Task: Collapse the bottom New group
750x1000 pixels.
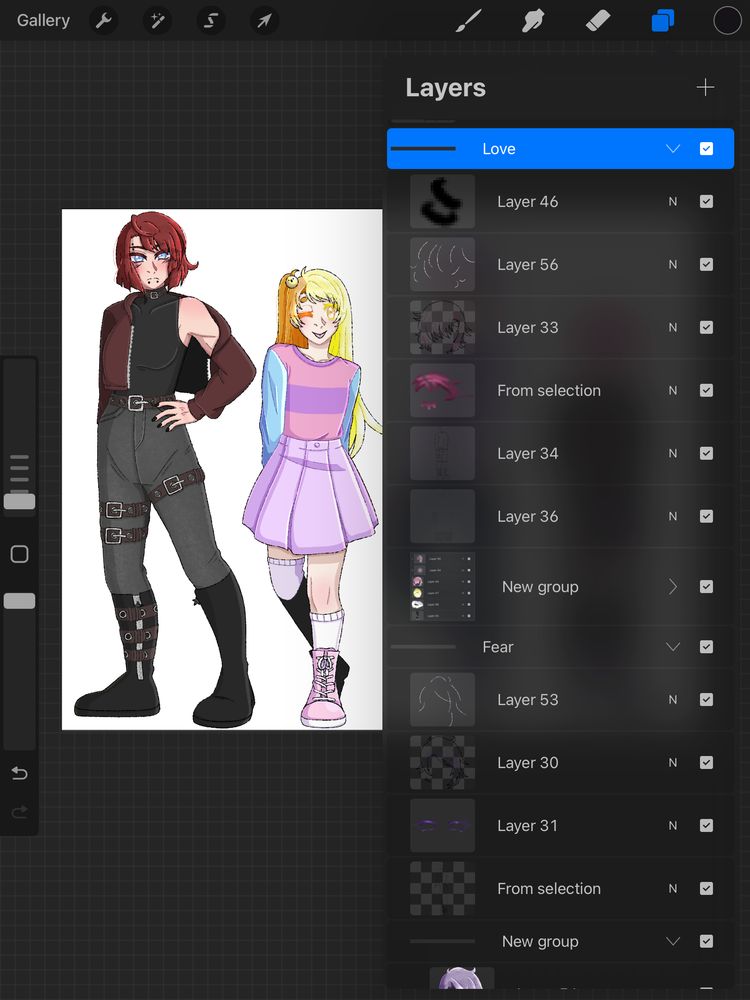Action: click(673, 941)
